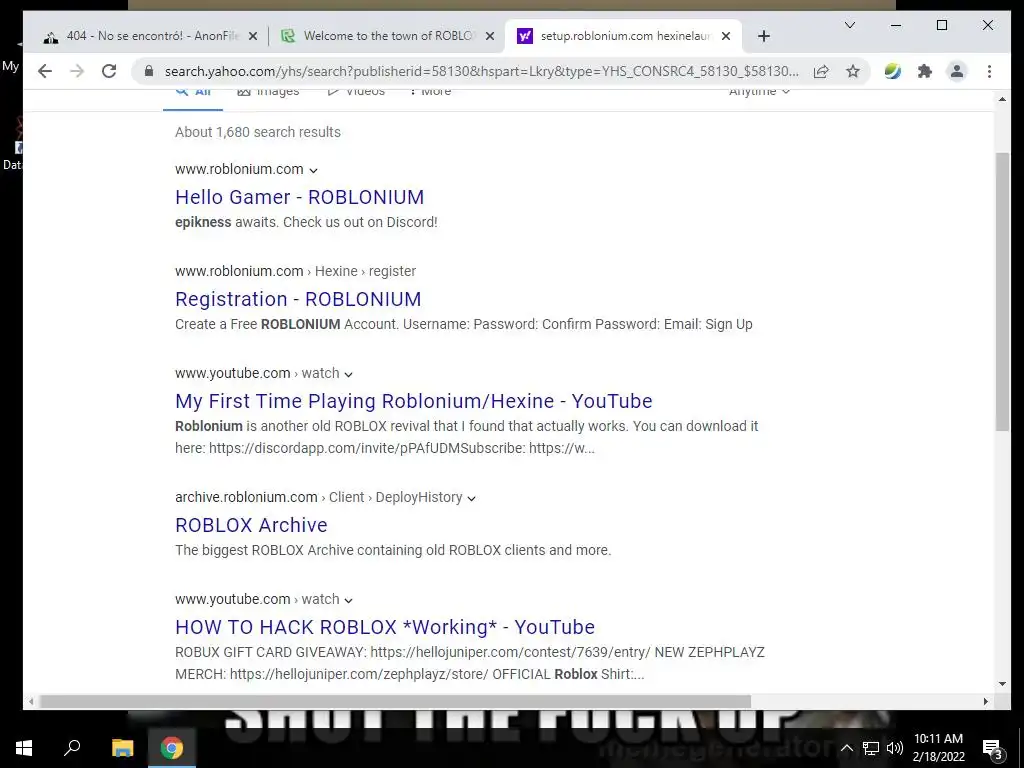This screenshot has height=768, width=1024.
Task: Switch to 404 AnonFiles tab
Action: [149, 36]
